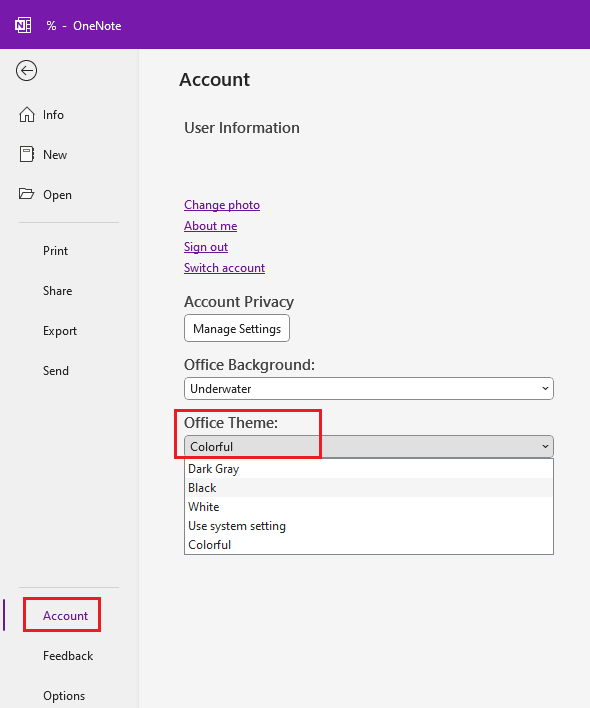
Task: Open the Share page
Action: [57, 291]
